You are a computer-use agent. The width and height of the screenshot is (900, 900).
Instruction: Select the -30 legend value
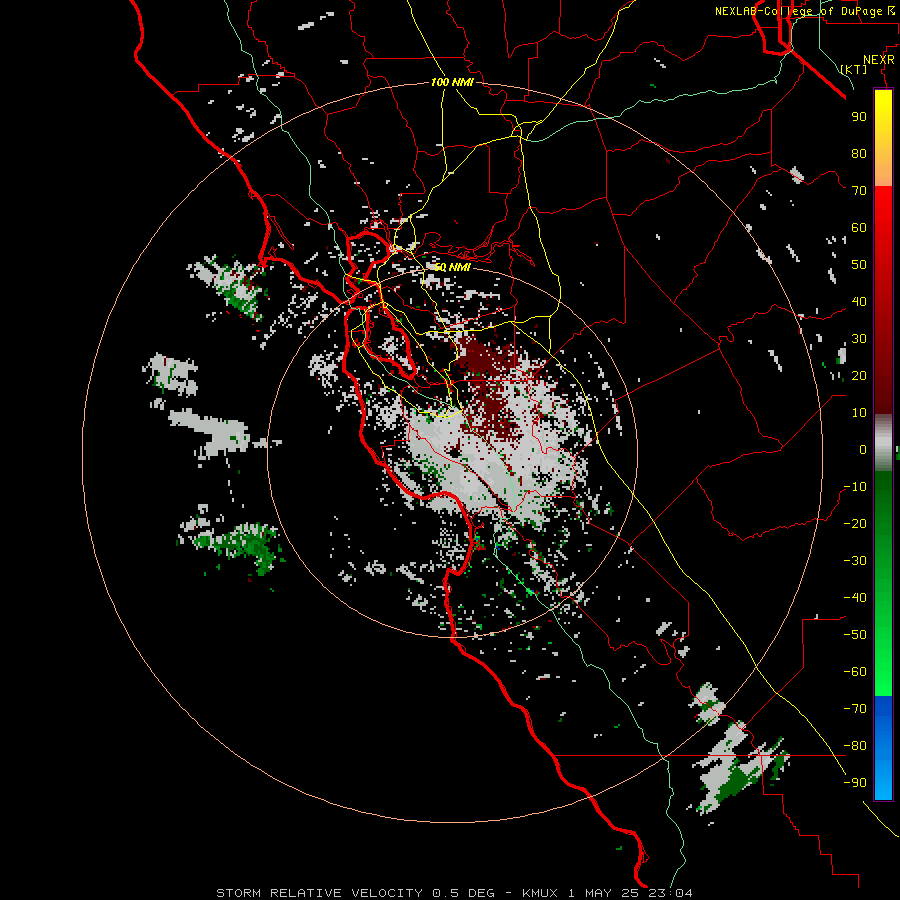click(855, 561)
